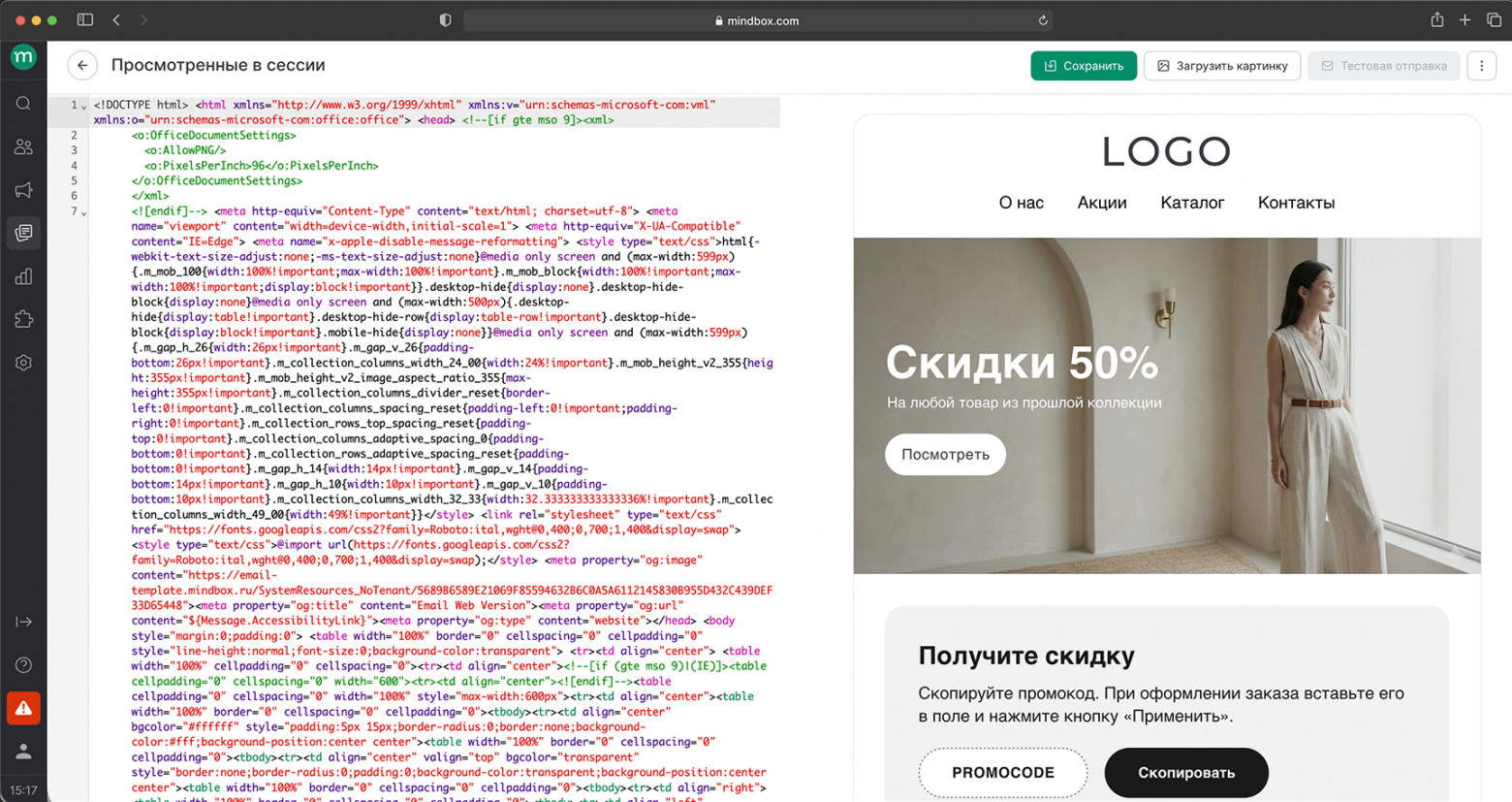Open the customers section via people icon
The width and height of the screenshot is (1512, 802).
point(23,146)
